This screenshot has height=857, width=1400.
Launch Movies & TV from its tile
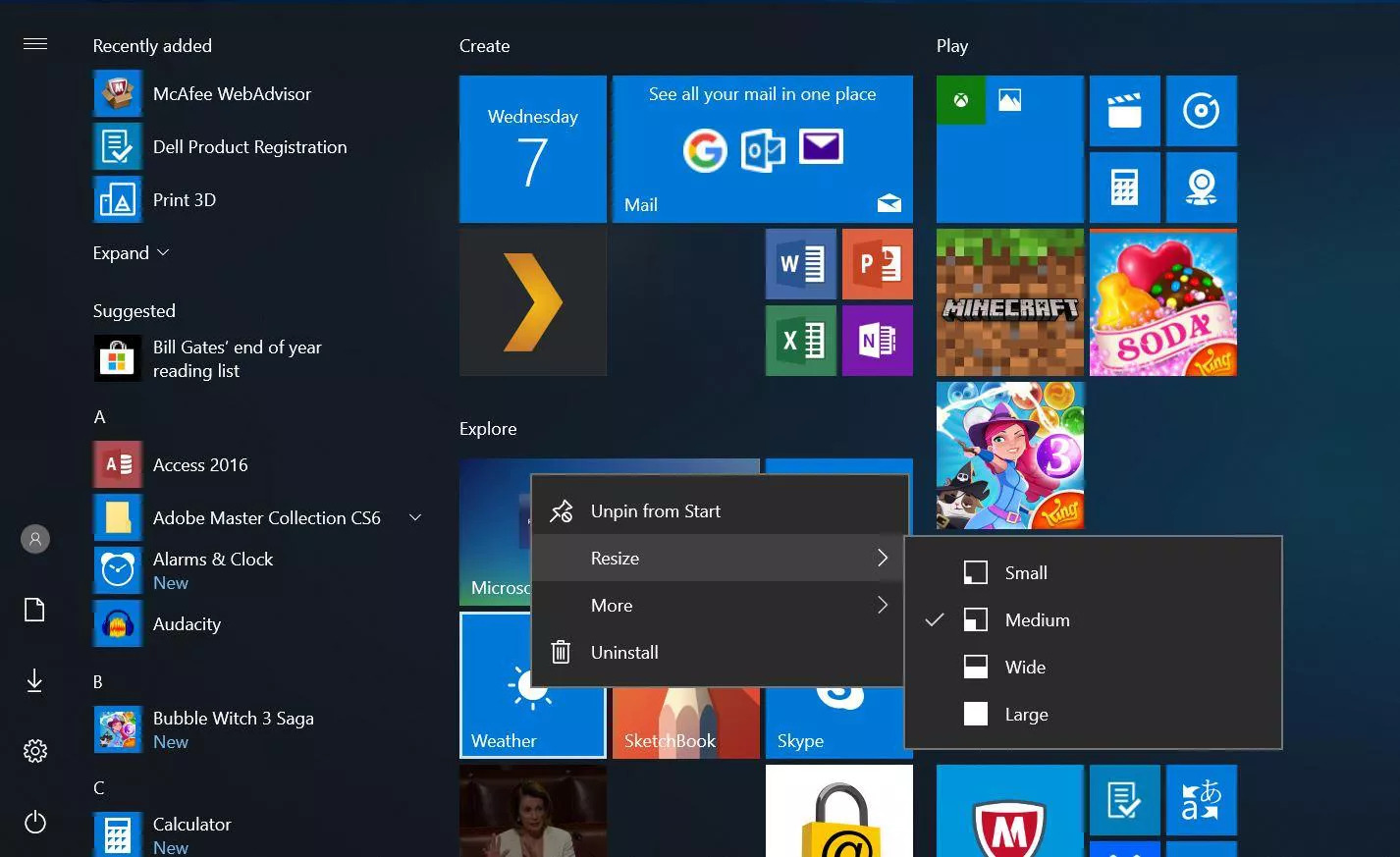tap(1124, 110)
